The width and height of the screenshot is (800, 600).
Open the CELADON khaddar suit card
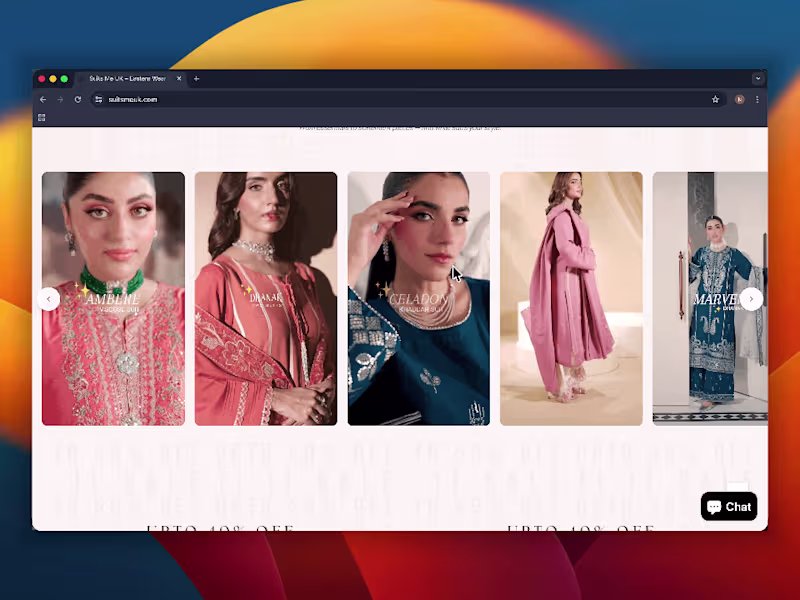coord(419,298)
